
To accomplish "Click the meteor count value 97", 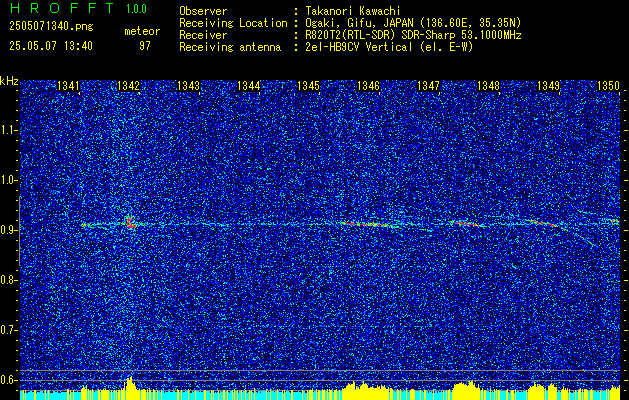I will (144, 46).
